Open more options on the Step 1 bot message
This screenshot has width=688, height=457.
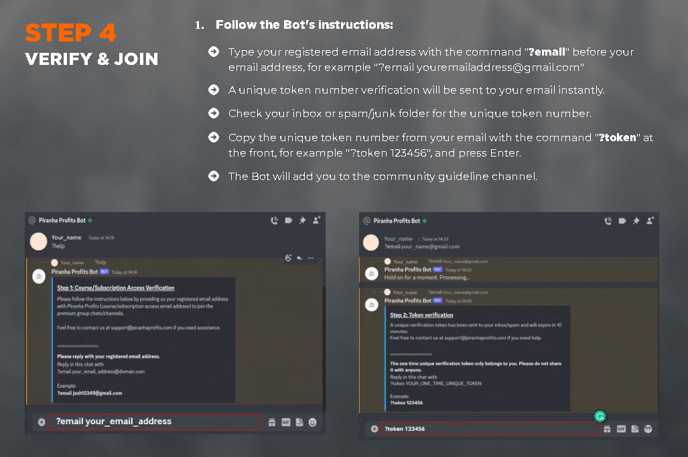coord(311,258)
